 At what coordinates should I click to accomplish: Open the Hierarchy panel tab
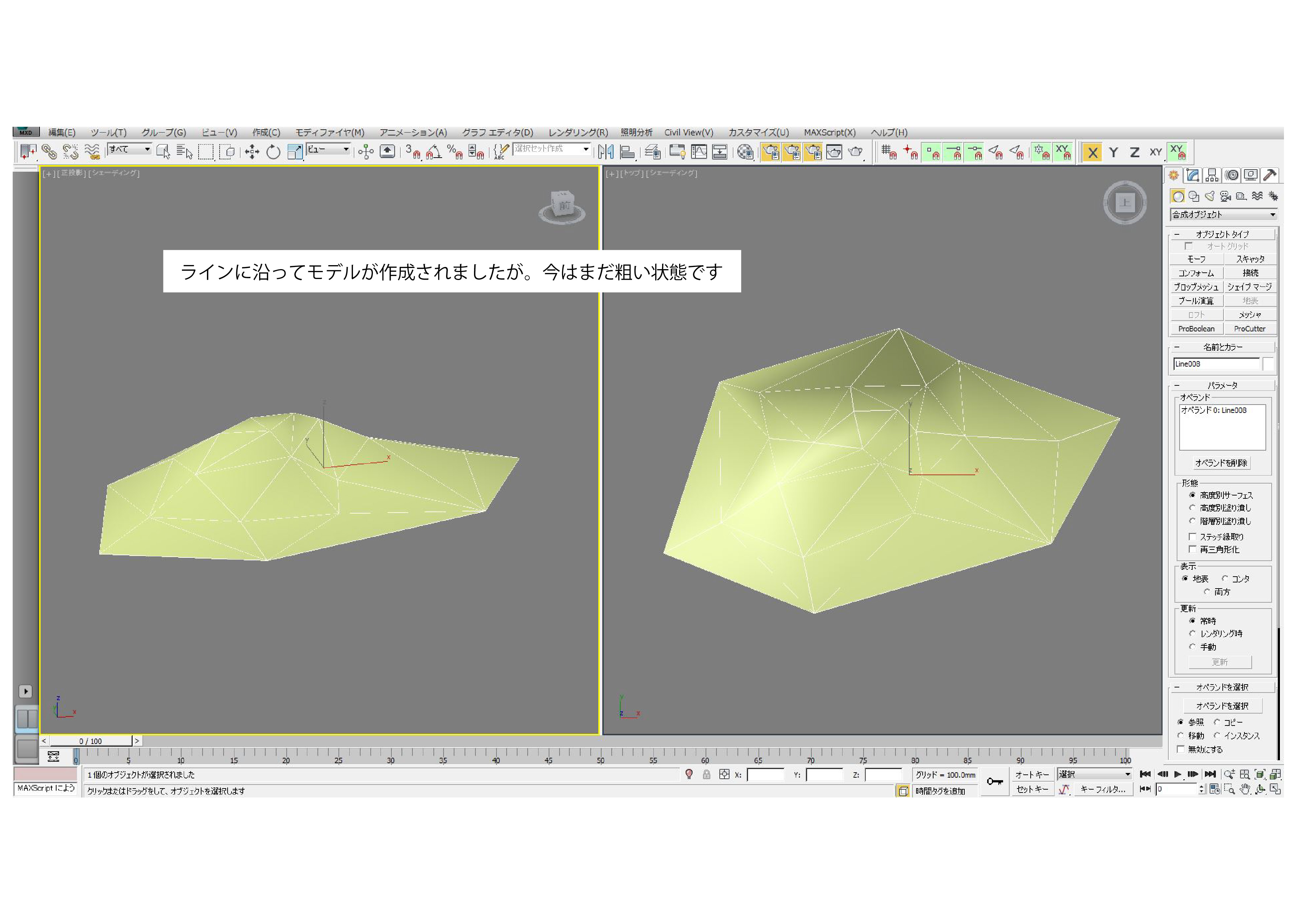coord(1212,175)
